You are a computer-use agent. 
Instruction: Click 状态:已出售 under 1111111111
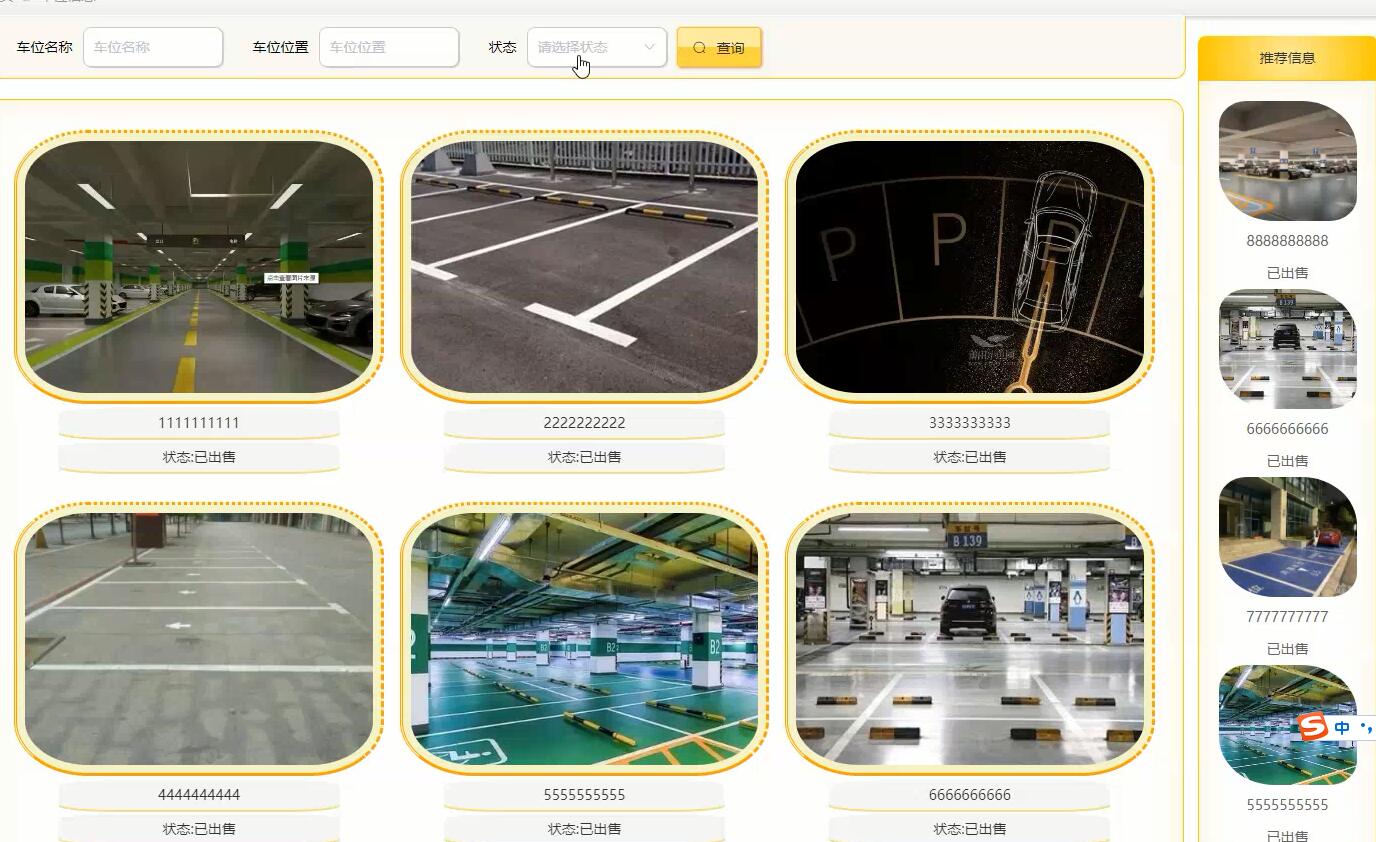coord(199,457)
